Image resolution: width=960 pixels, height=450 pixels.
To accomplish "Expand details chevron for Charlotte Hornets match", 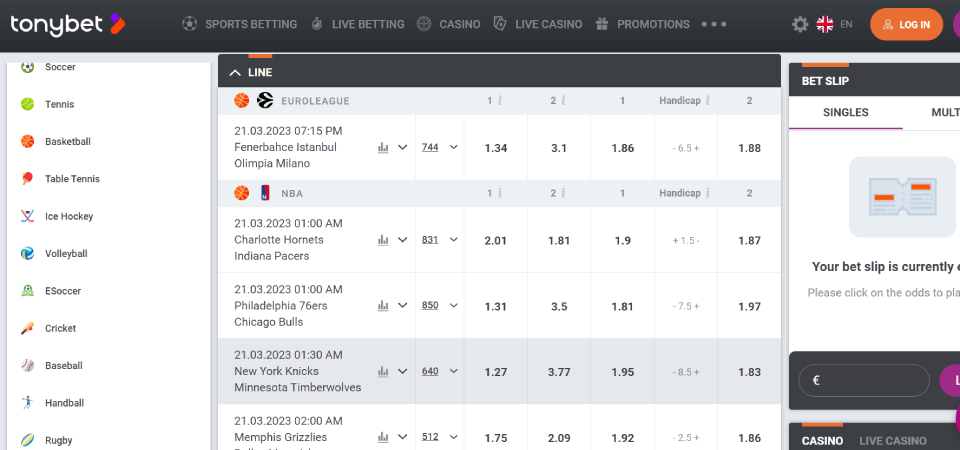I will tap(402, 240).
